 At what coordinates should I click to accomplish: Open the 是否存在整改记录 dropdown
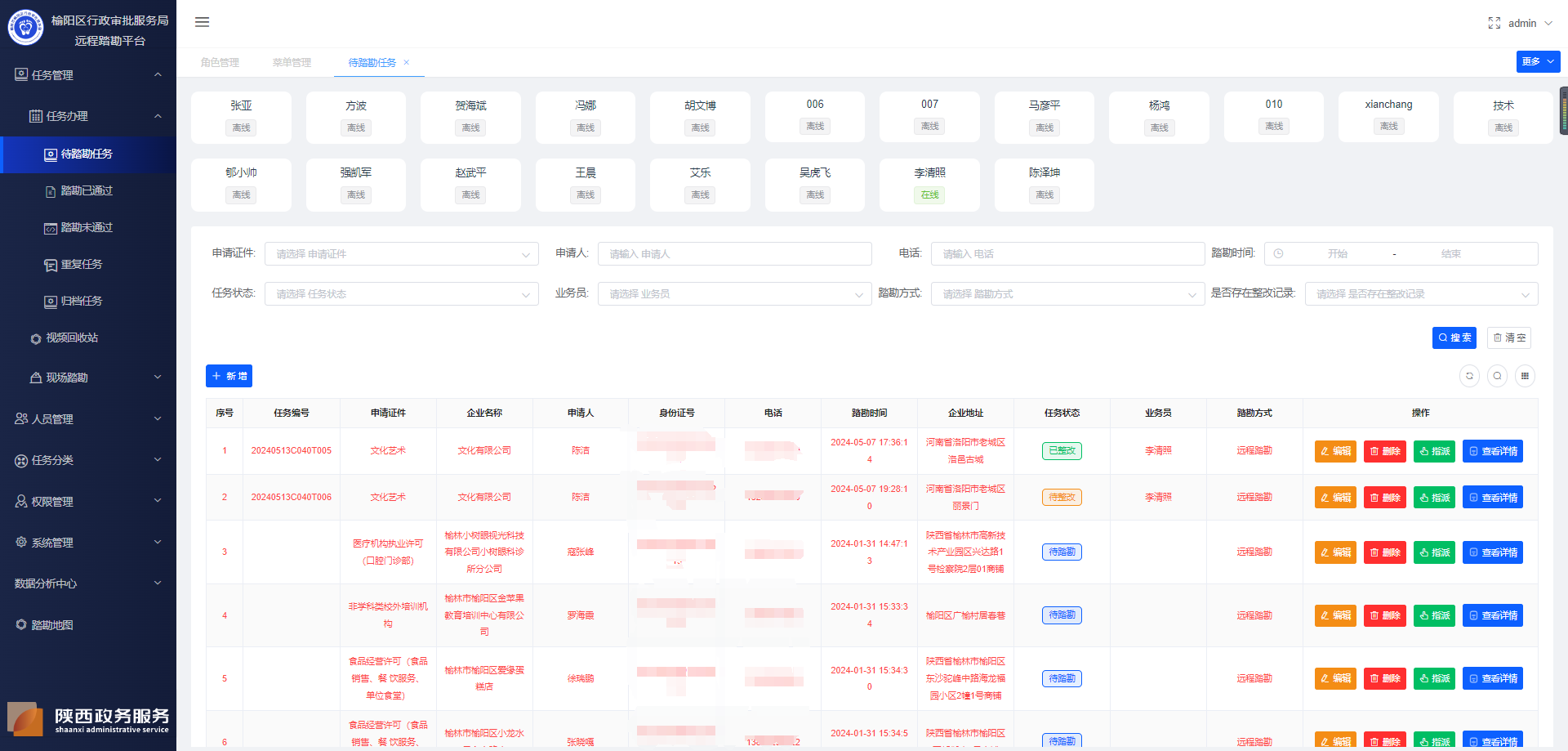coord(1421,293)
